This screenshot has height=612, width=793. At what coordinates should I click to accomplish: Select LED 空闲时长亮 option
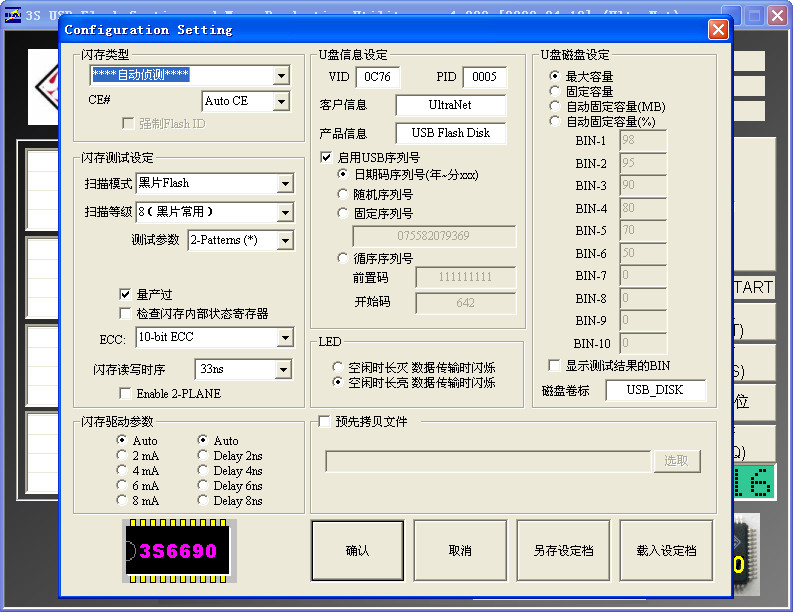(337, 382)
